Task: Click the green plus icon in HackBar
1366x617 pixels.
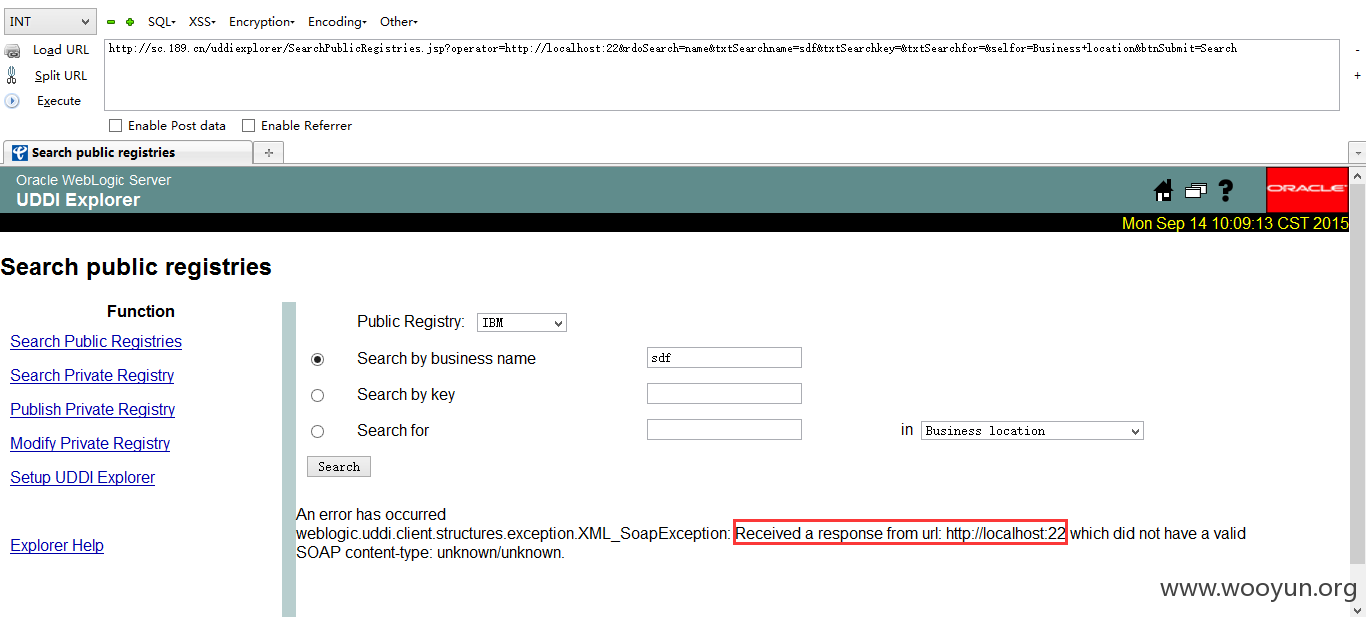Action: (130, 22)
